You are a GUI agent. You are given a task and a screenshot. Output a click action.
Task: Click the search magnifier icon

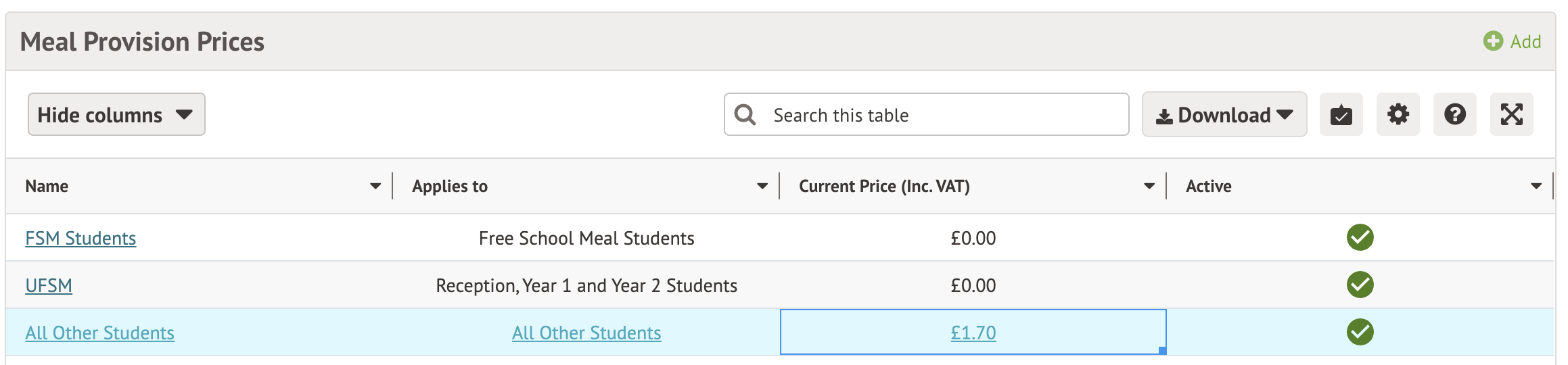pos(745,115)
